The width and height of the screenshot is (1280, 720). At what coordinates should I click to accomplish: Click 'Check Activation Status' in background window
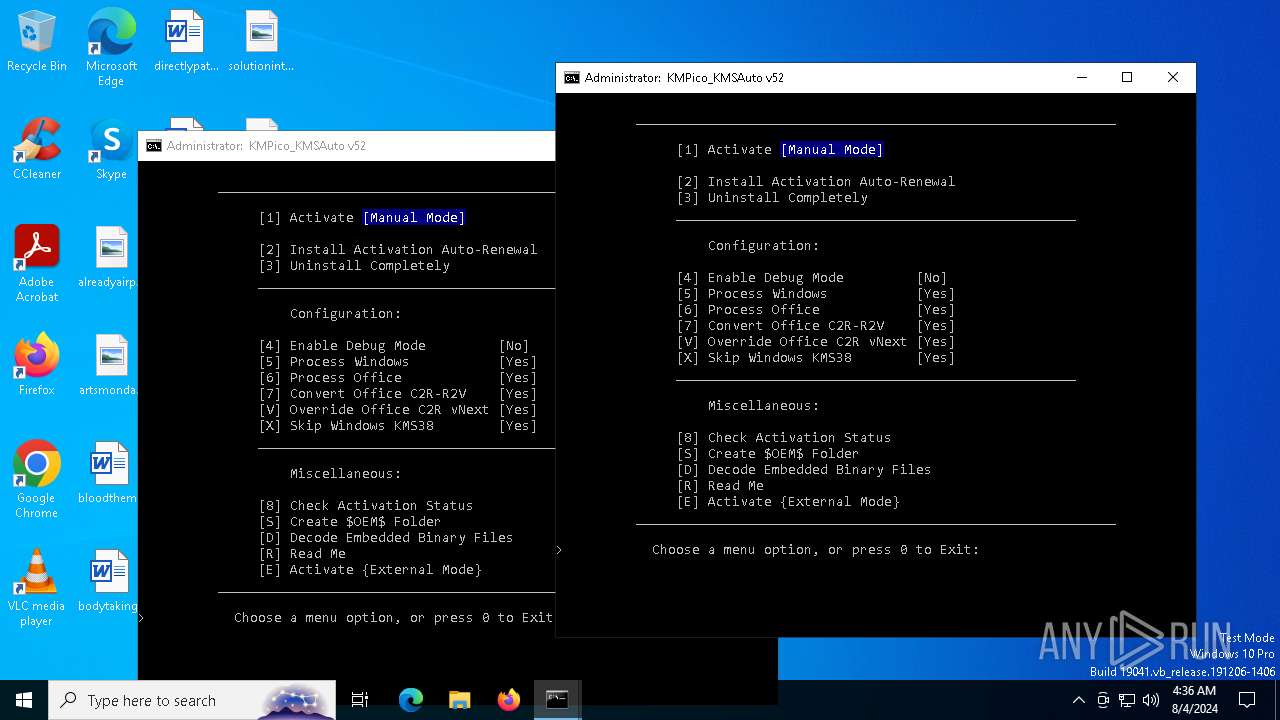tap(382, 506)
